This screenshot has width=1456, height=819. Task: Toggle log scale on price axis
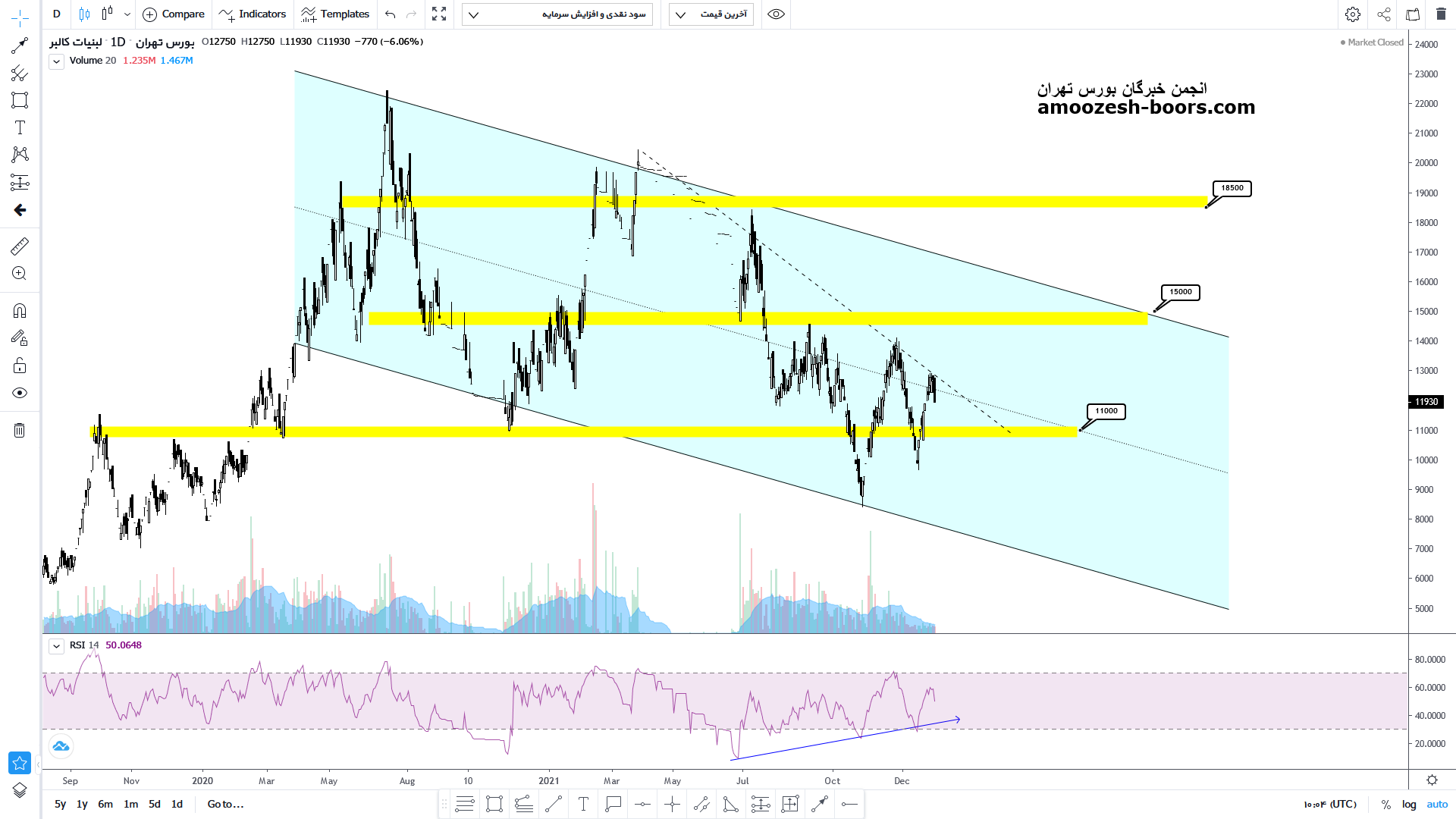point(1409,804)
